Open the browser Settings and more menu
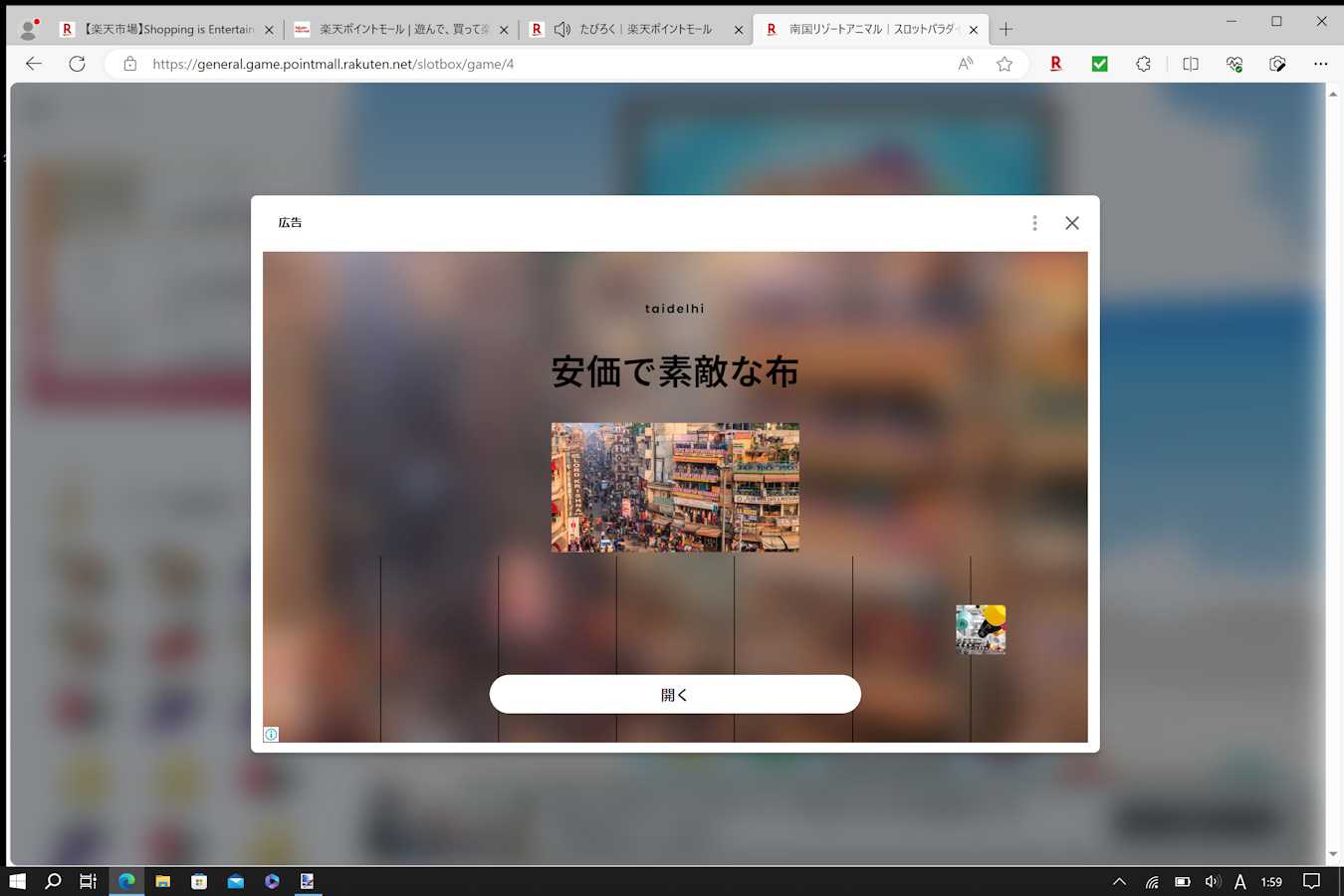Viewport: 1344px width, 896px height. (x=1321, y=64)
